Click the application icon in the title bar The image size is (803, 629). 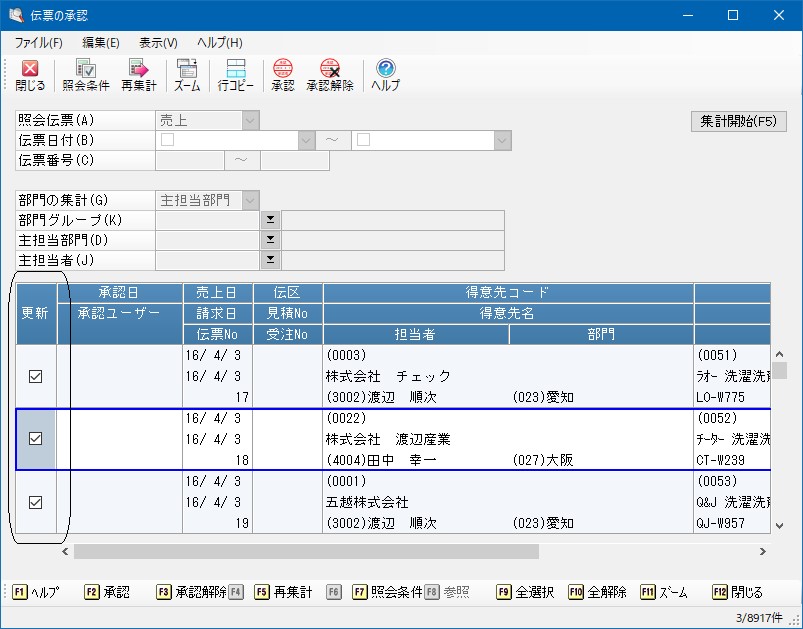(16, 15)
